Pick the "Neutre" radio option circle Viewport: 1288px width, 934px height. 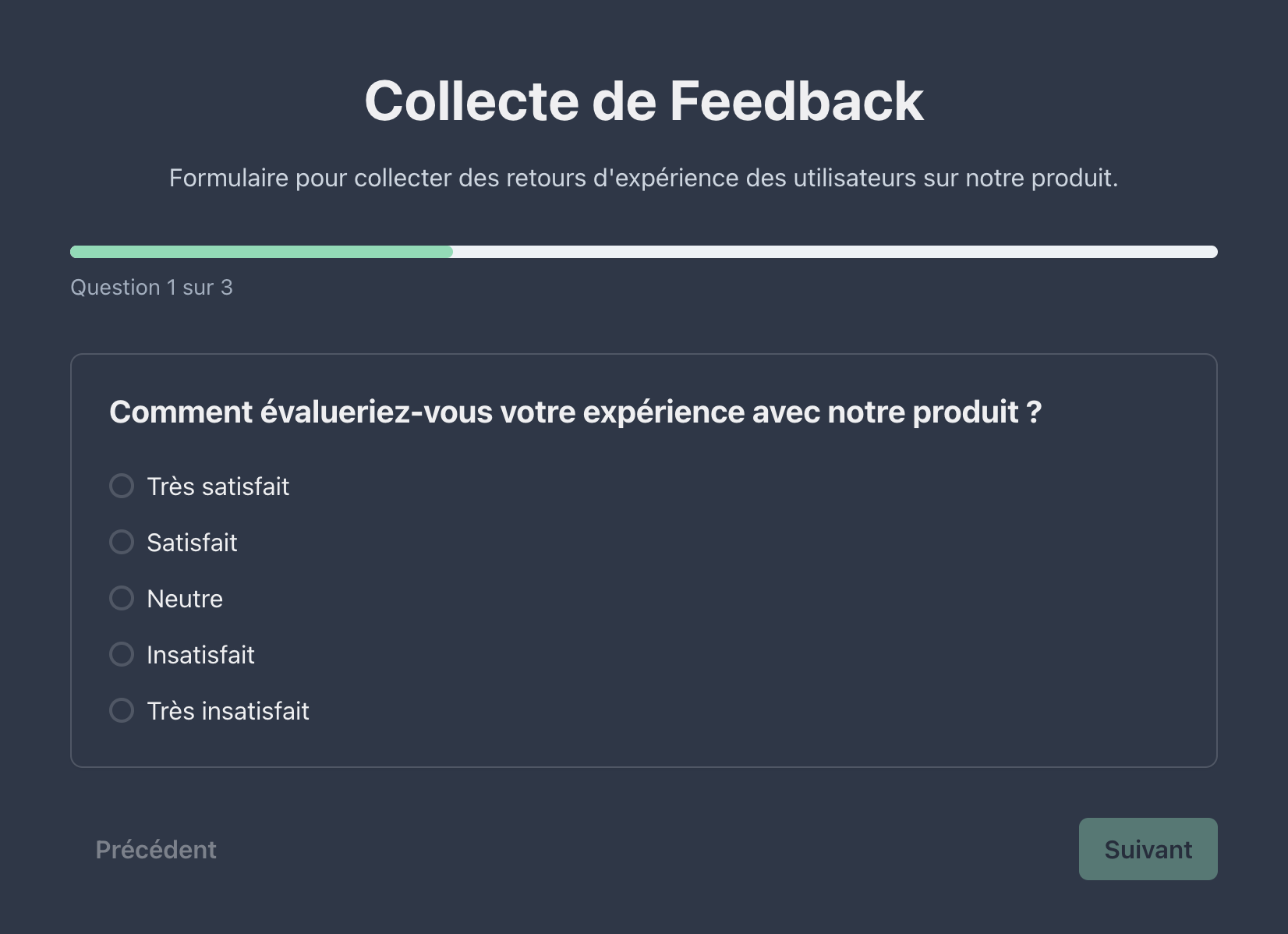122,598
